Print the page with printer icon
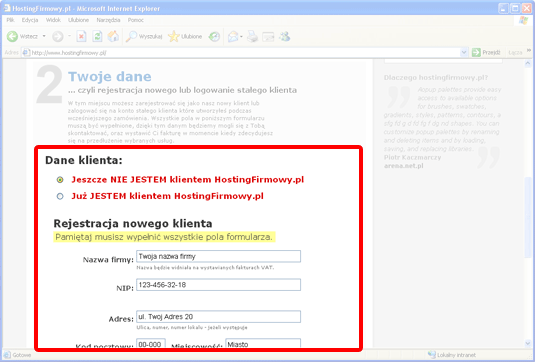 pyautogui.click(x=252, y=36)
